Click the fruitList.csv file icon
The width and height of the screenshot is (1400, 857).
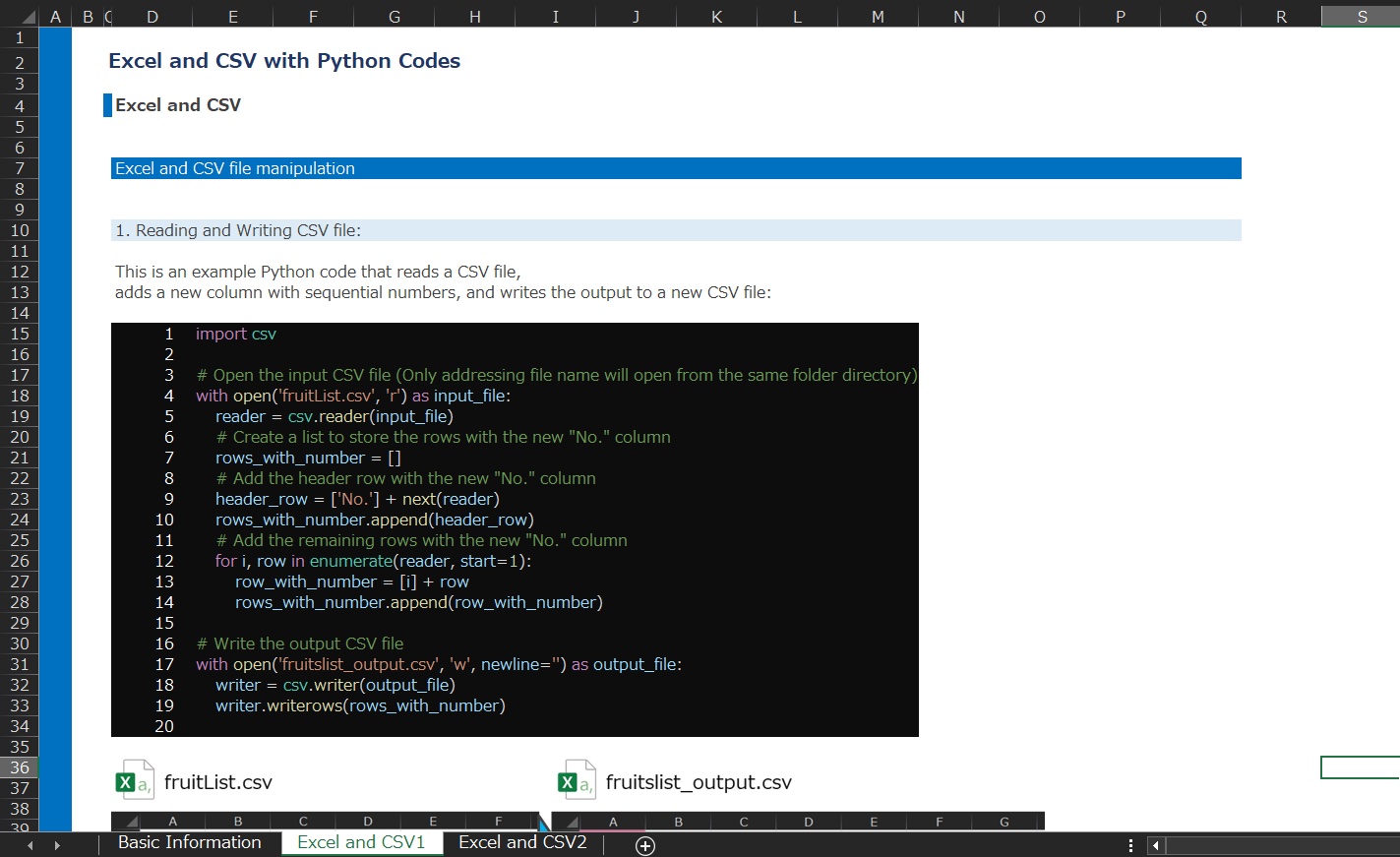[x=135, y=781]
